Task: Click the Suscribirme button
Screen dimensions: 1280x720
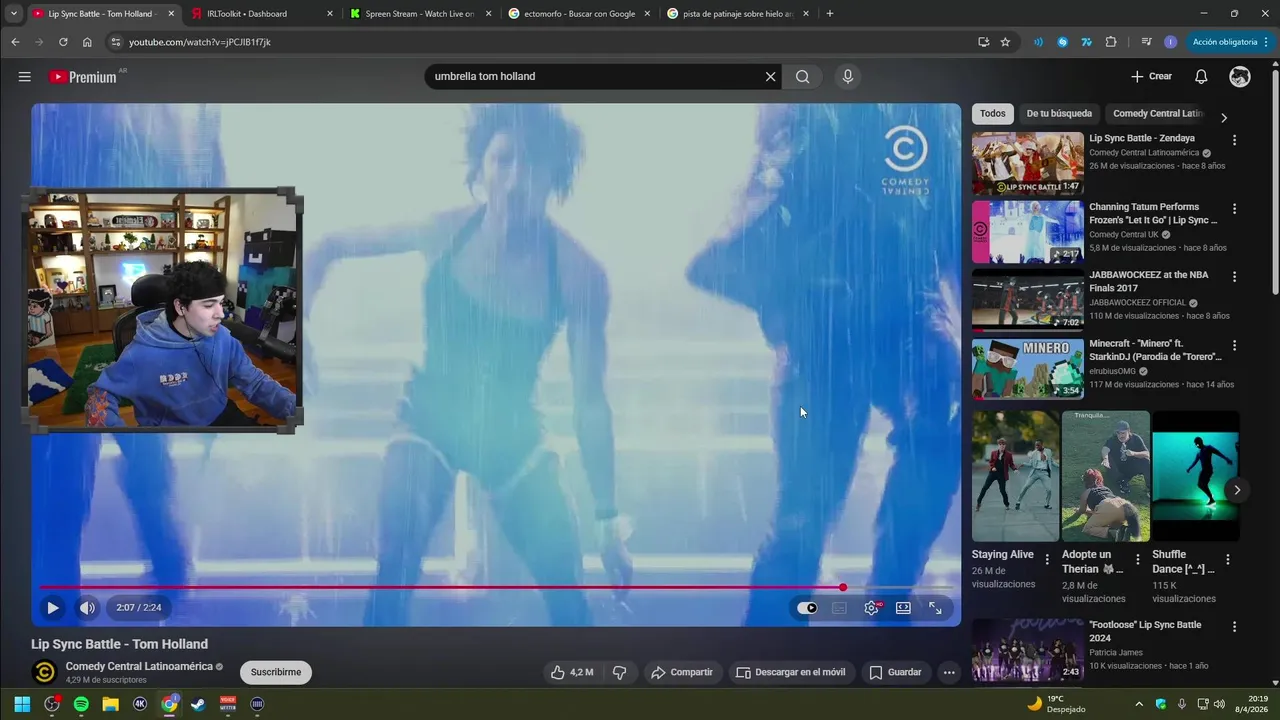Action: tap(276, 672)
